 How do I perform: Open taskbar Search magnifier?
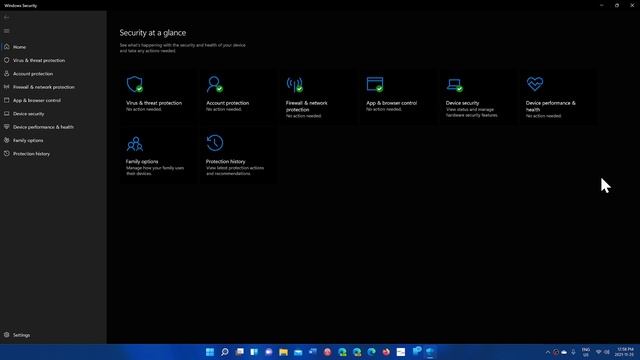(x=224, y=352)
